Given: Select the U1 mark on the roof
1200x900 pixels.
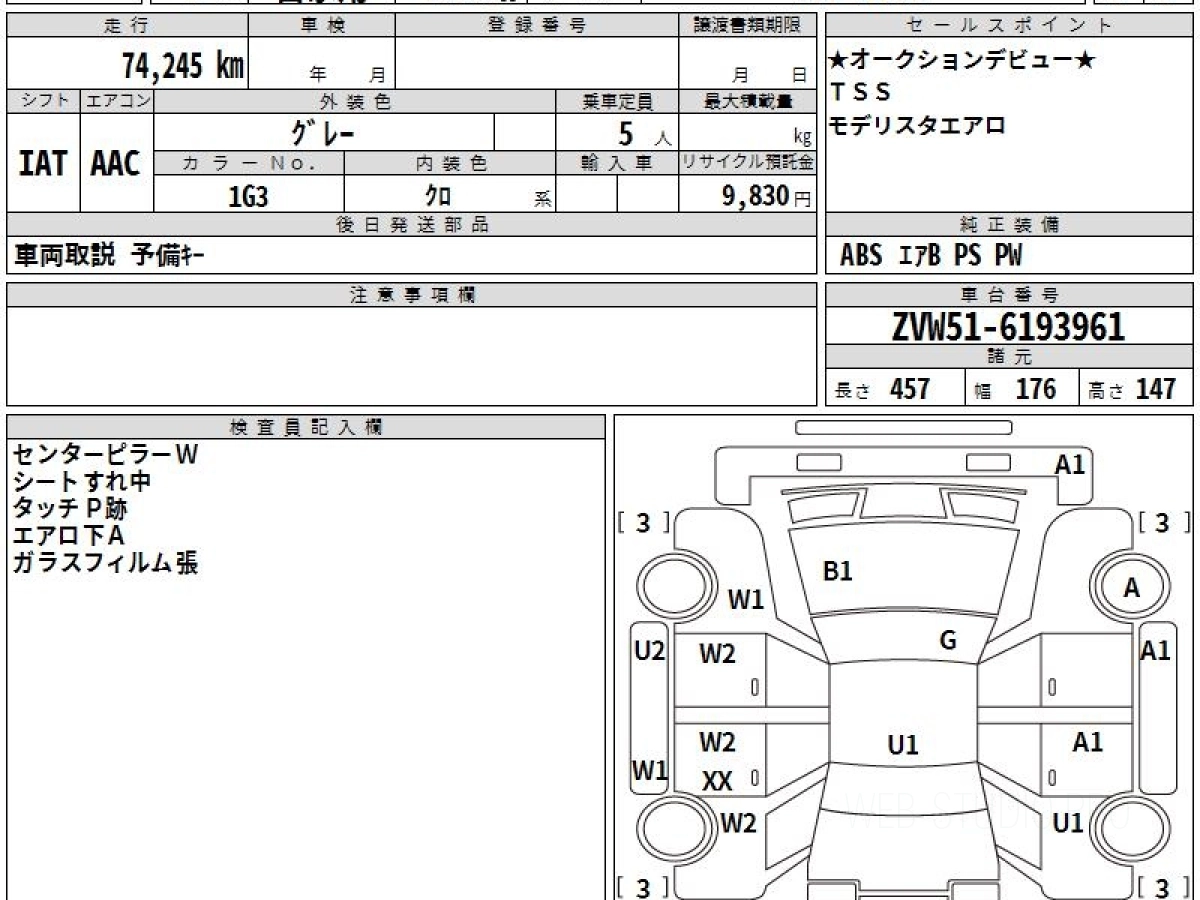Looking at the screenshot, I should 903,745.
